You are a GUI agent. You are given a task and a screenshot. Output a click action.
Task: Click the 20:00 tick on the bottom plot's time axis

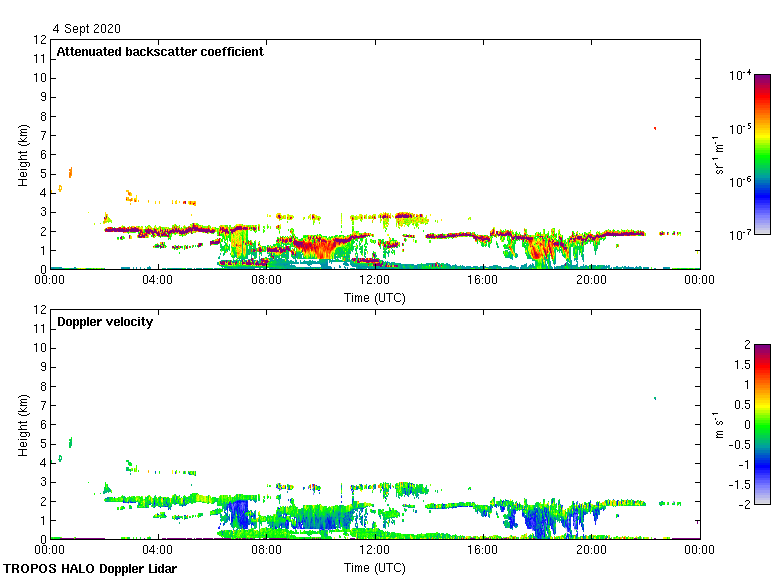[x=591, y=551]
